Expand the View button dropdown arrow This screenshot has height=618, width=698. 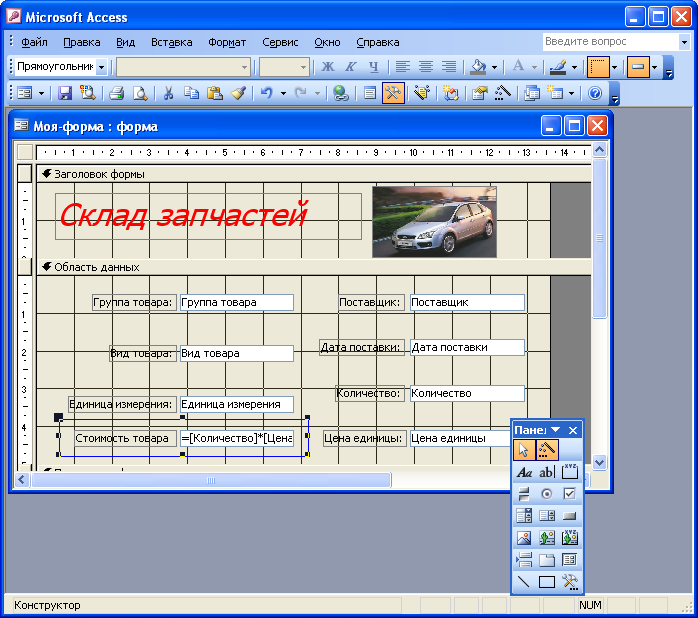pyautogui.click(x=41, y=94)
